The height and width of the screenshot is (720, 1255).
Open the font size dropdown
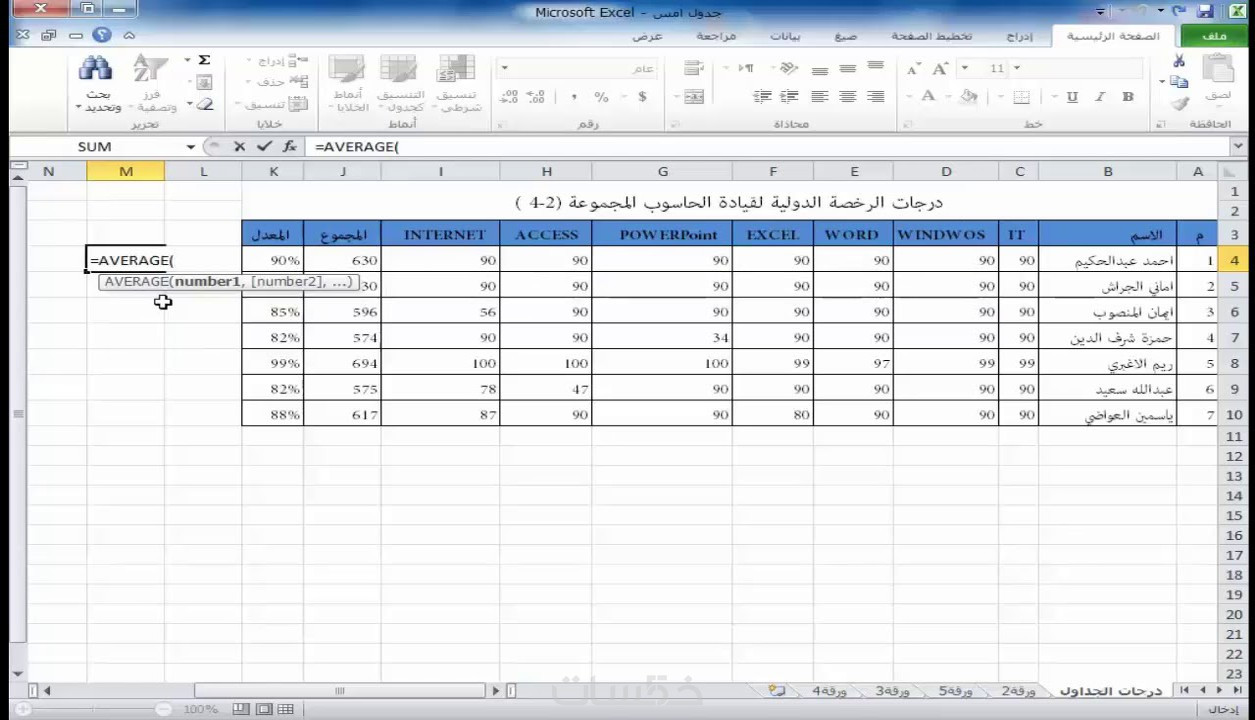1015,67
